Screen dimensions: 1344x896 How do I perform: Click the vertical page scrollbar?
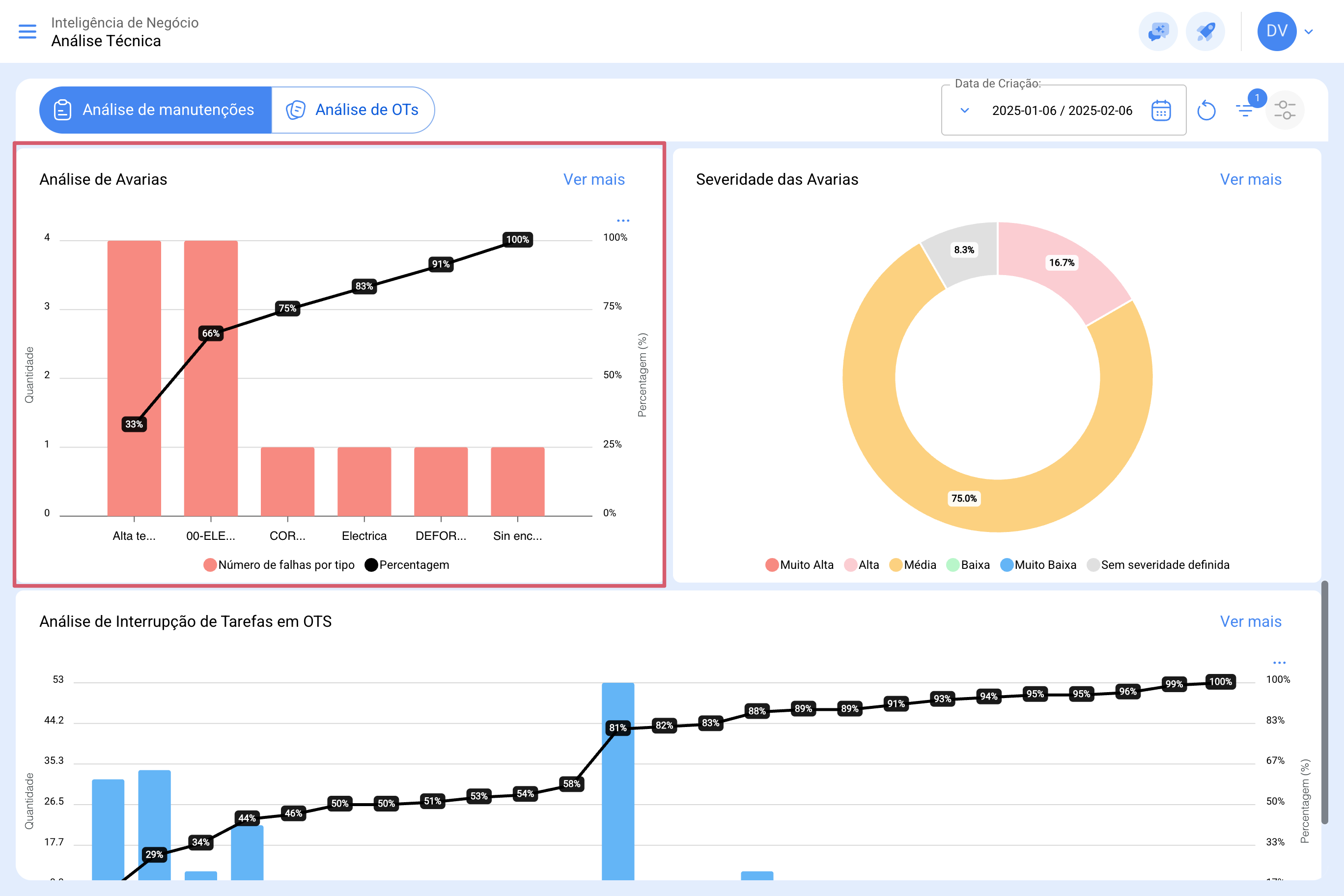[1324, 703]
